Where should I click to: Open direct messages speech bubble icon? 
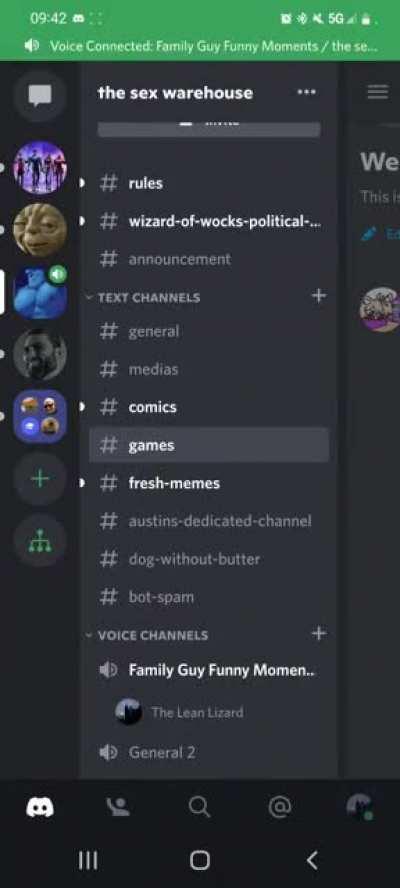point(40,96)
